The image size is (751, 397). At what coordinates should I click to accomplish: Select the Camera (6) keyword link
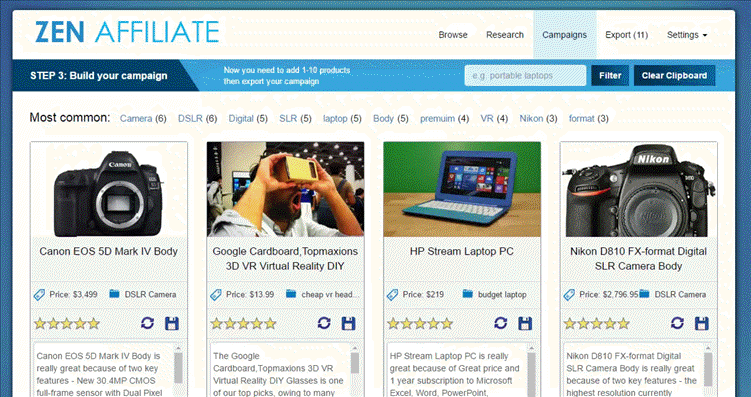tap(143, 118)
